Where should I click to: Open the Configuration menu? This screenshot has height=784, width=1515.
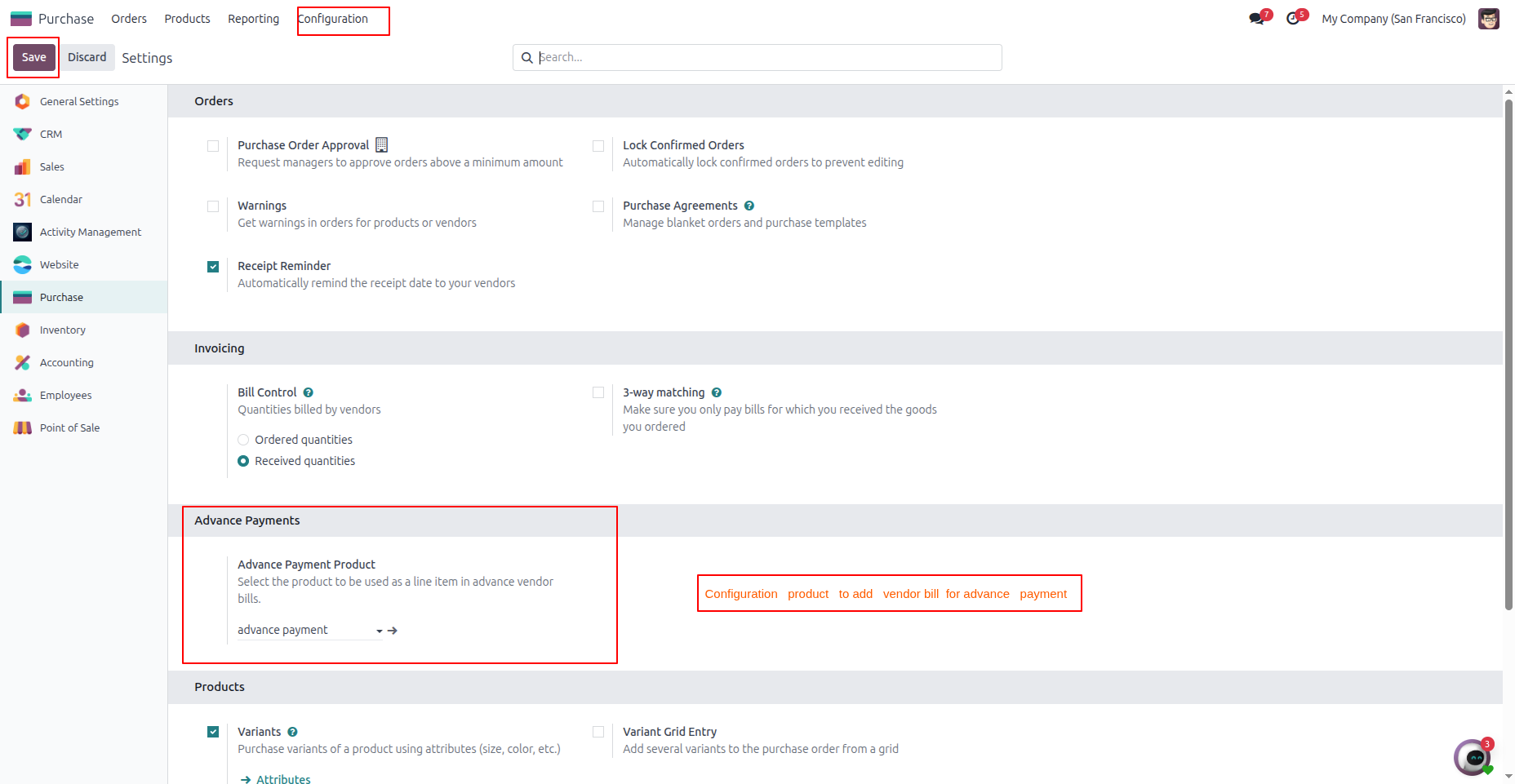(333, 19)
